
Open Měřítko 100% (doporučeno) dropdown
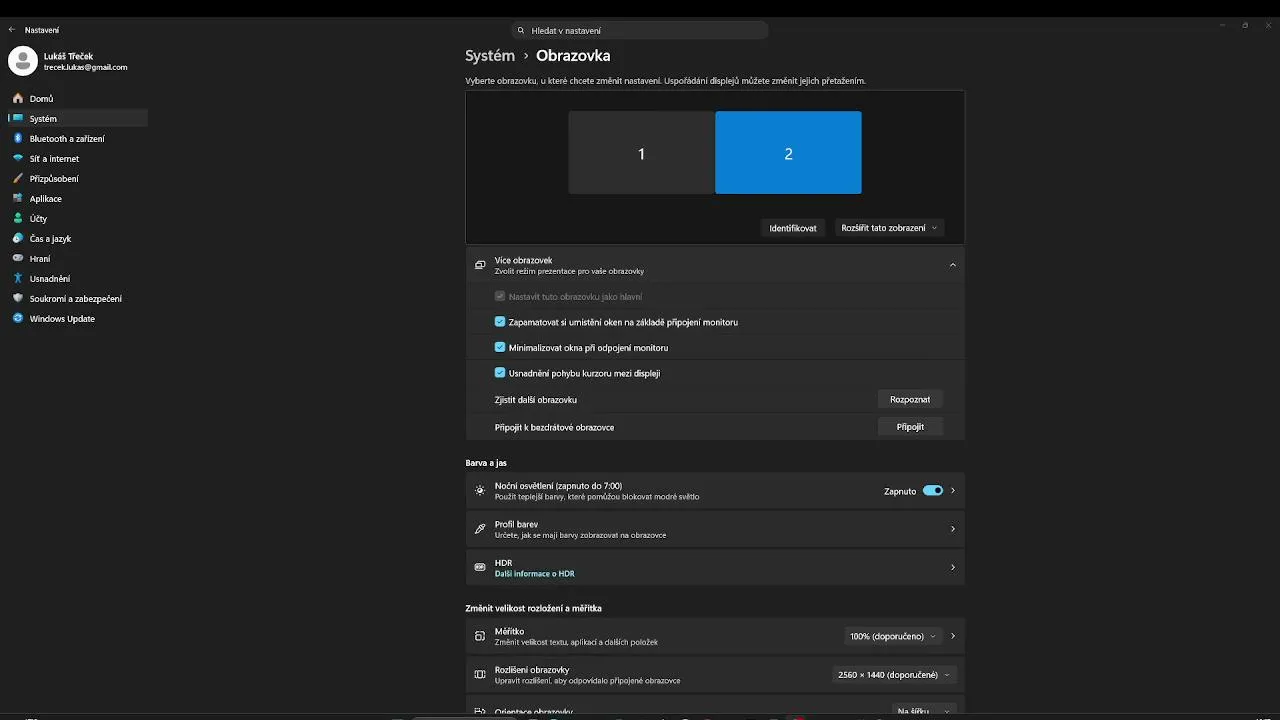893,636
